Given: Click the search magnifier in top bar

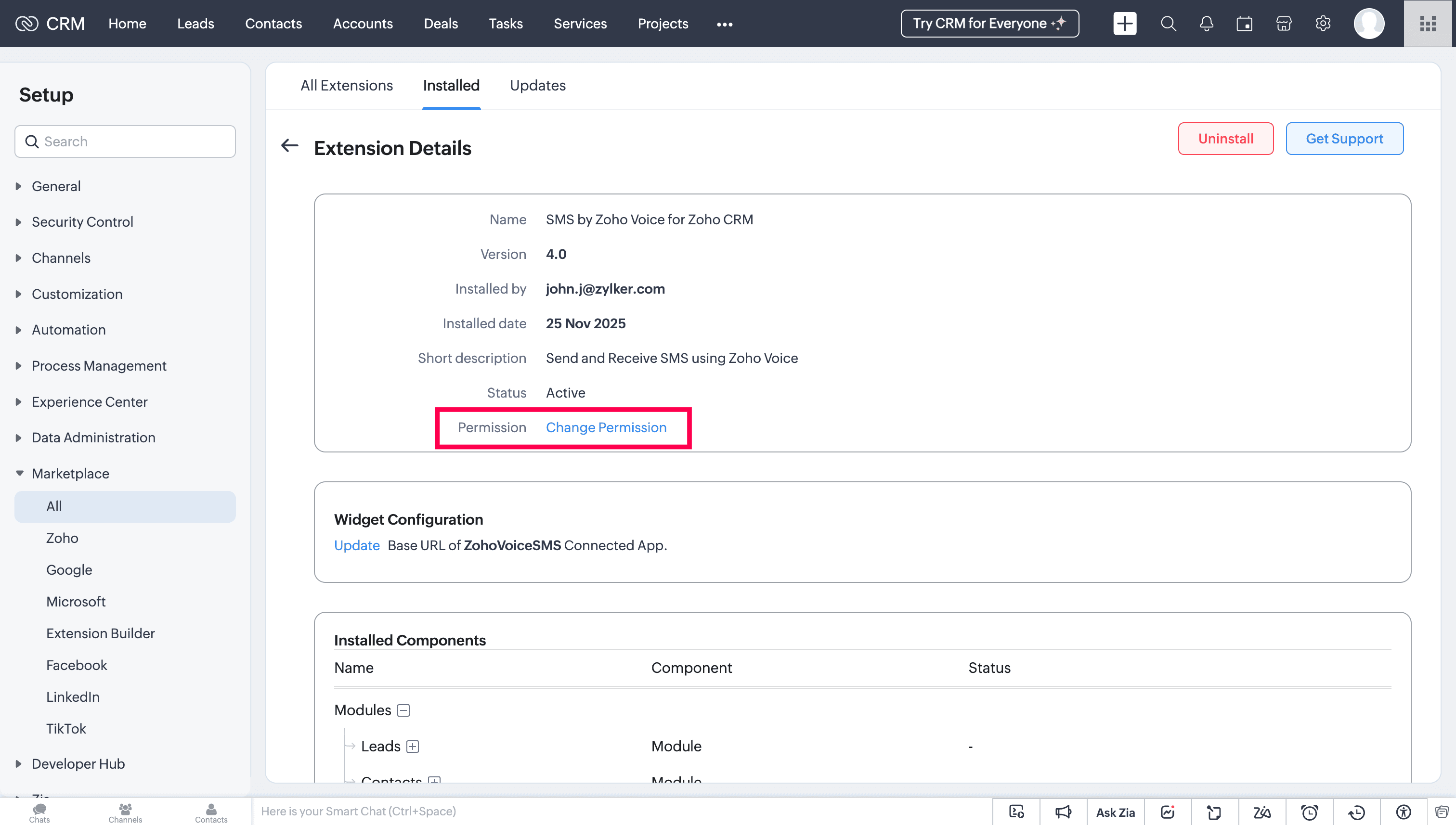Looking at the screenshot, I should pyautogui.click(x=1168, y=24).
